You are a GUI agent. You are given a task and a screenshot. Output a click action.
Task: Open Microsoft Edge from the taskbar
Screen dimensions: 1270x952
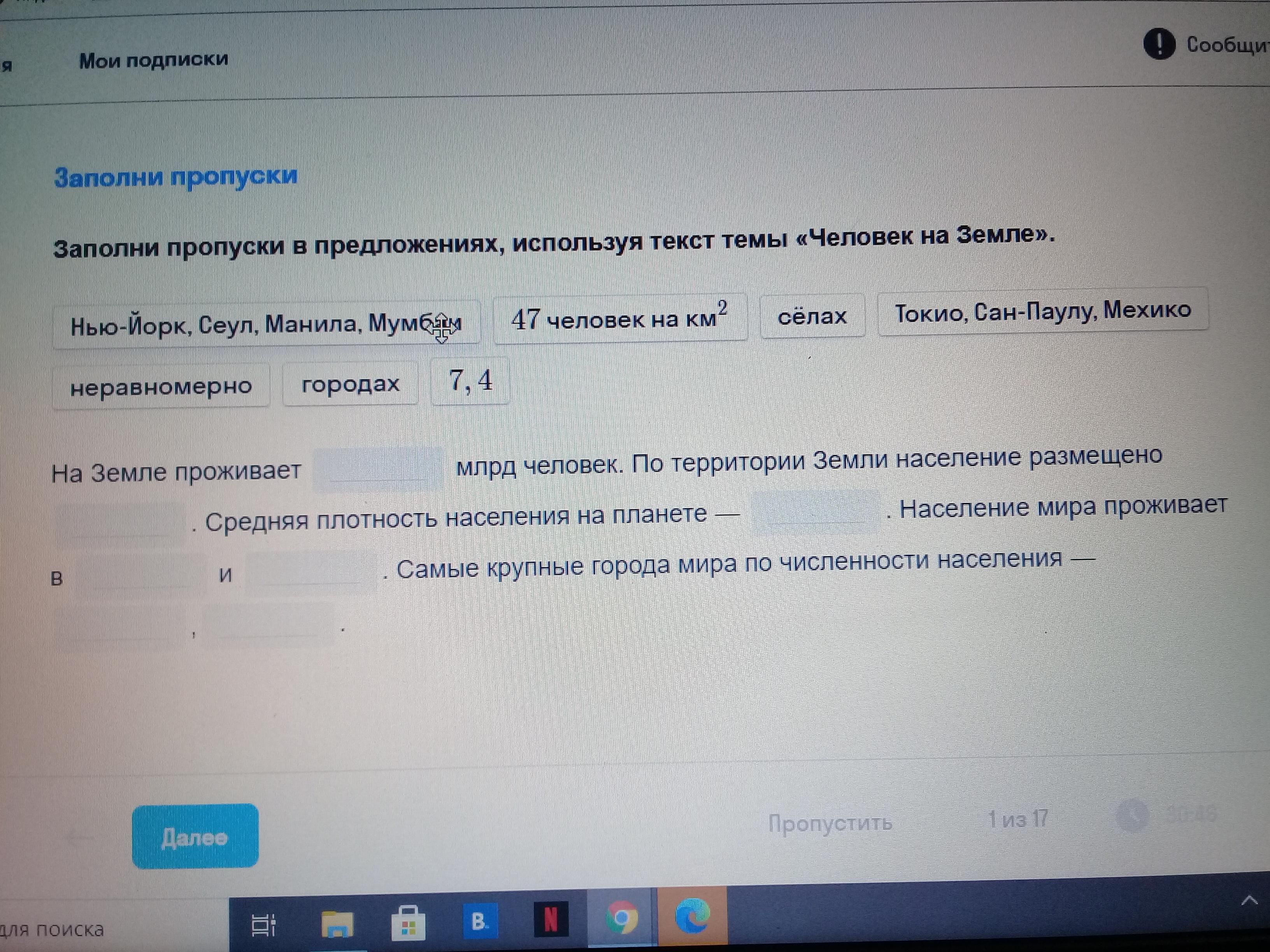point(693,916)
